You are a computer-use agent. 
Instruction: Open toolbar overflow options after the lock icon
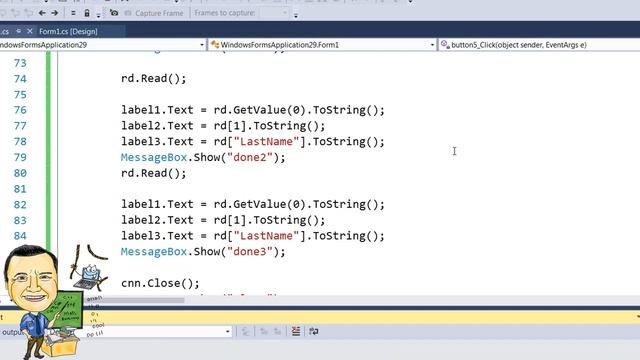click(x=98, y=16)
